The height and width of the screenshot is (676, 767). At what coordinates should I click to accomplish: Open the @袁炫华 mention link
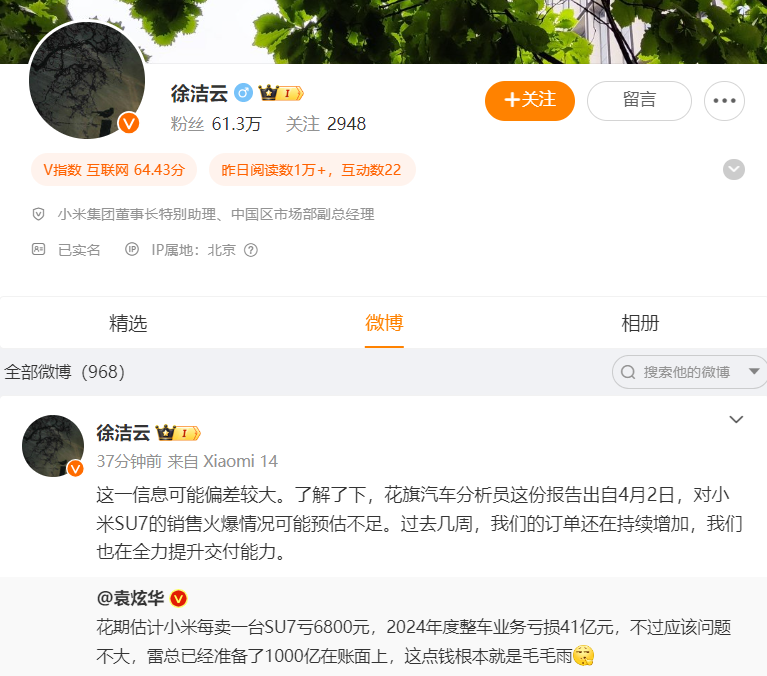point(130,598)
